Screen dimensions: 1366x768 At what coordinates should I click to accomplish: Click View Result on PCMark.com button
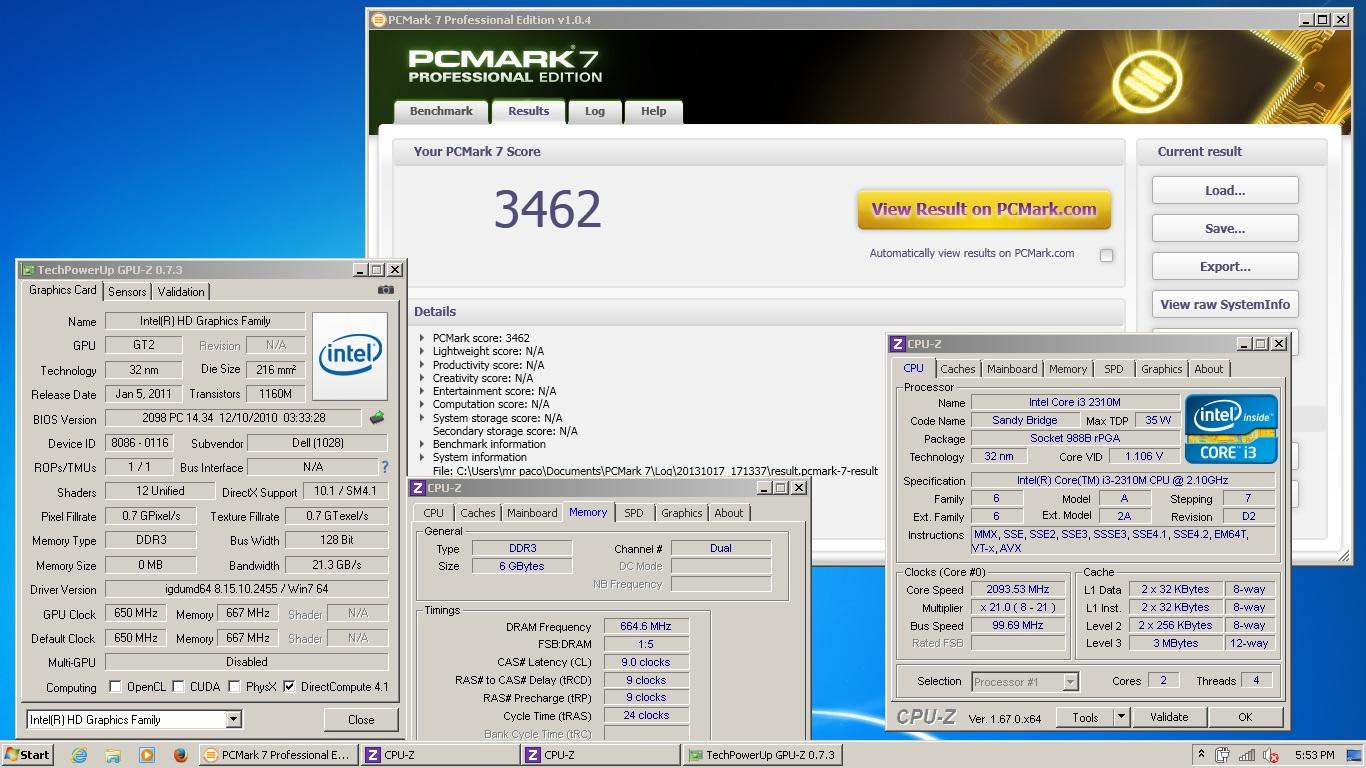984,210
